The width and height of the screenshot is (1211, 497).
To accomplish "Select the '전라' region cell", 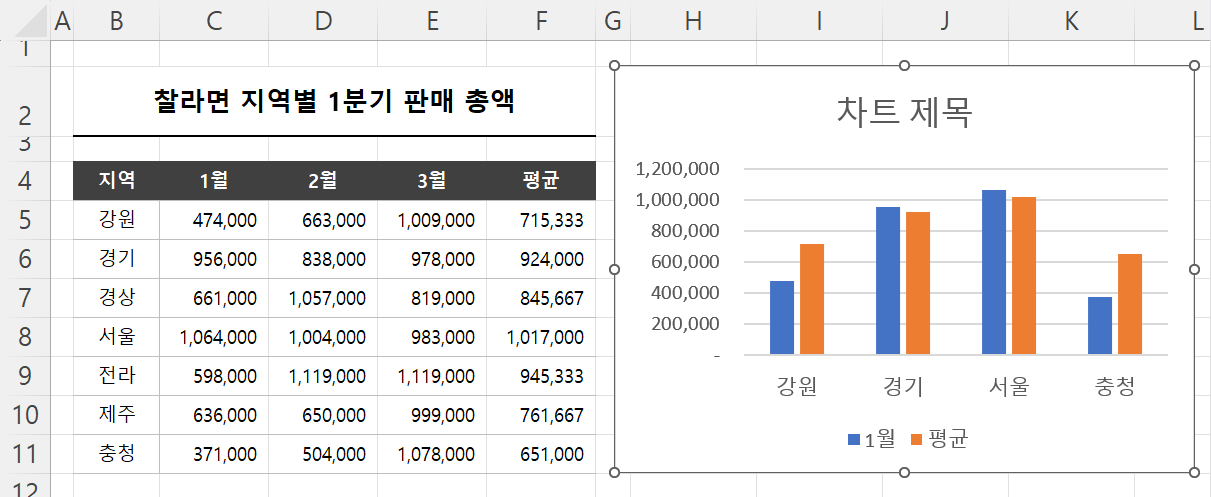I will 116,375.
